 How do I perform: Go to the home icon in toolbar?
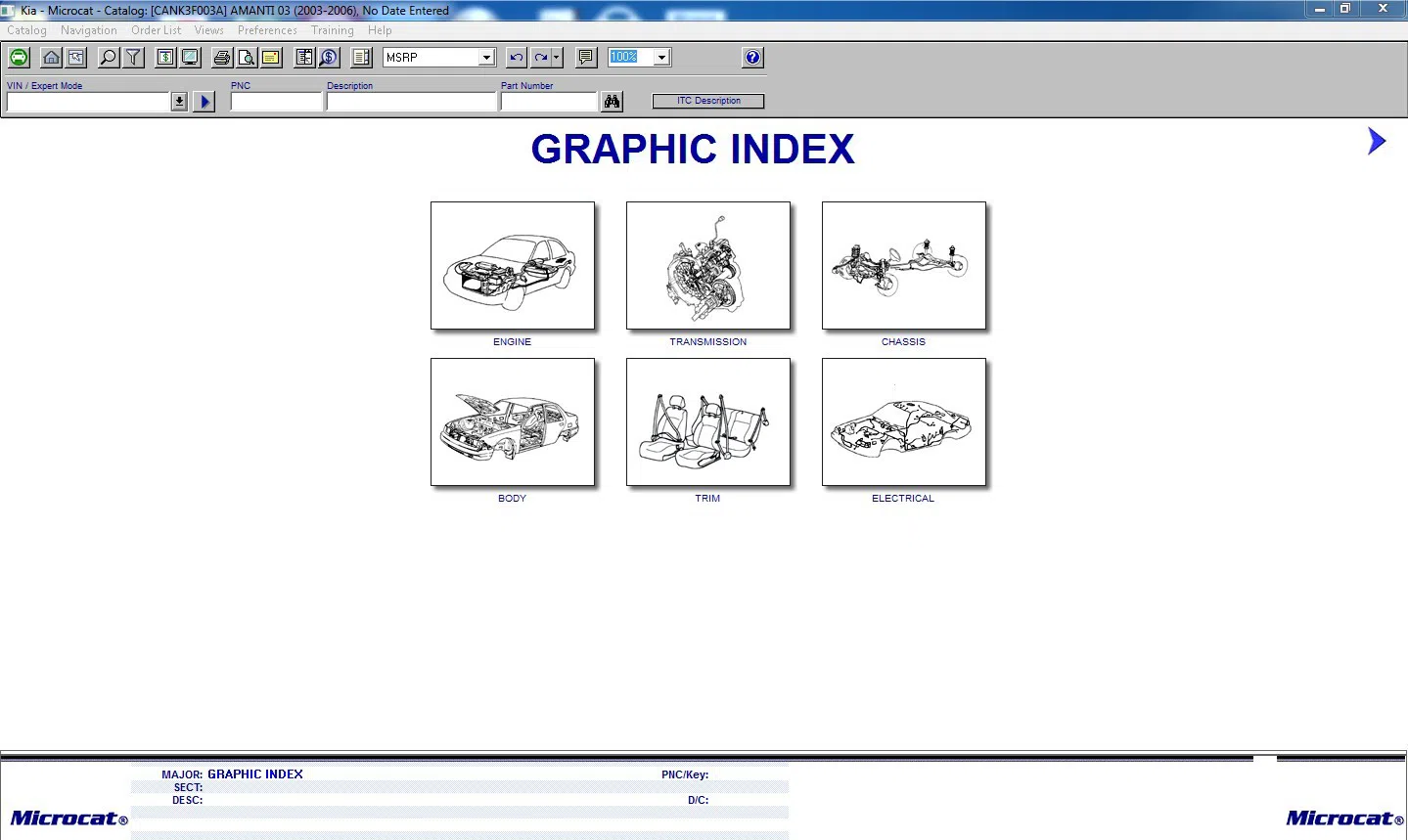(x=52, y=58)
